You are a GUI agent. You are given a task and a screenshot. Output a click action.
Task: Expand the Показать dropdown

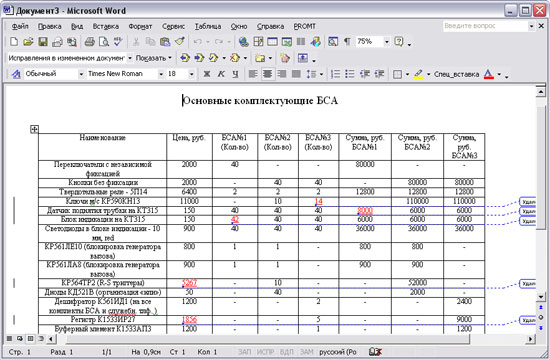tap(154, 58)
